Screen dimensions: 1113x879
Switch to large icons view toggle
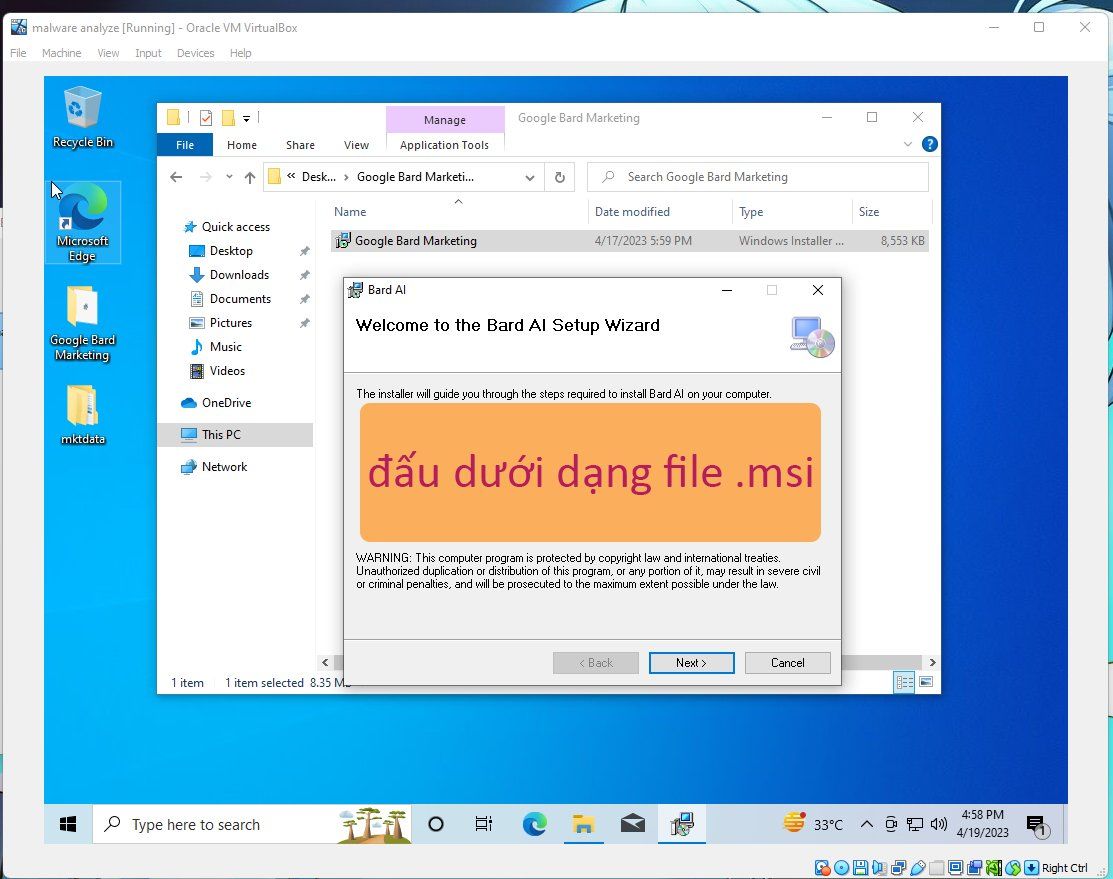tap(926, 682)
